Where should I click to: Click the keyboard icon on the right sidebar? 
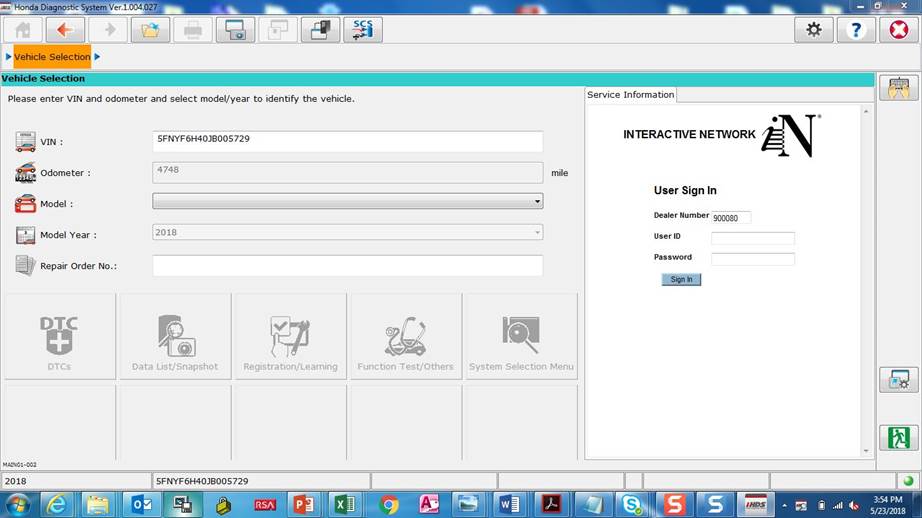(898, 88)
